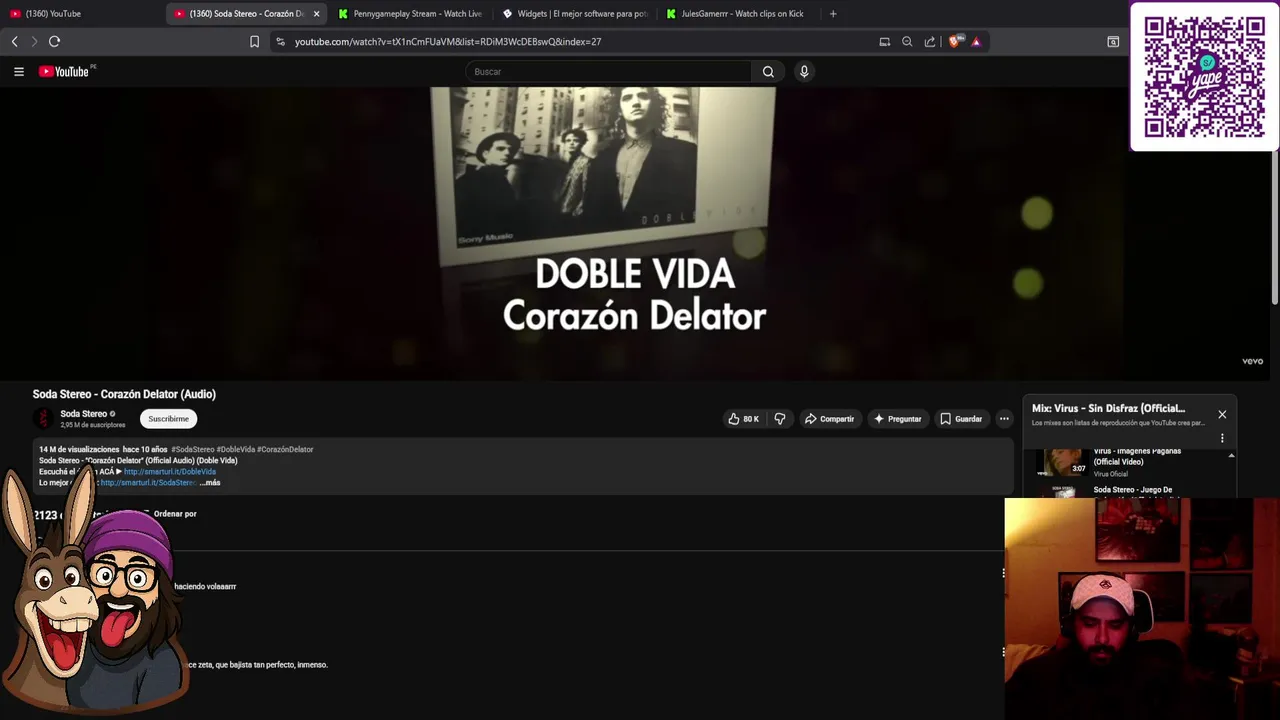Image resolution: width=1280 pixels, height=720 pixels.
Task: Bookmark this page via the address bar bookmark icon
Action: tap(254, 41)
